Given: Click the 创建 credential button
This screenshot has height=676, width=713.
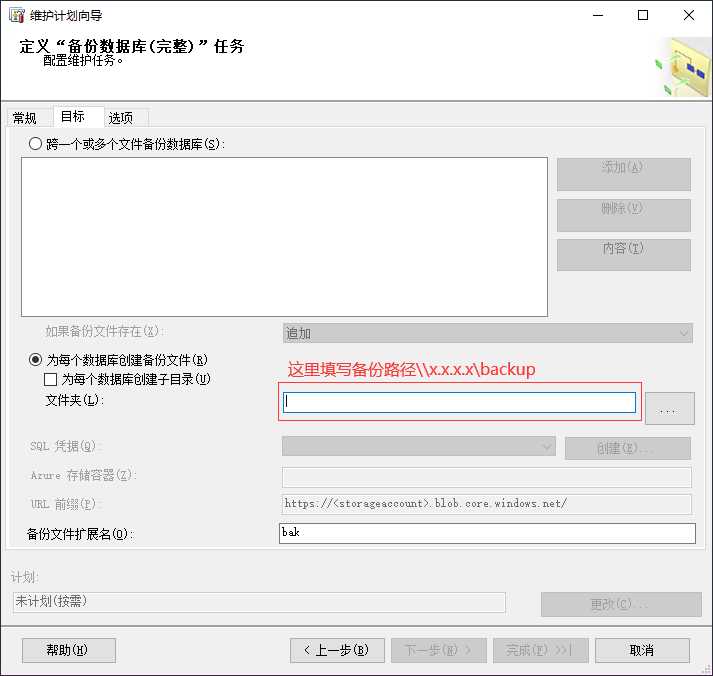Looking at the screenshot, I should 628,448.
